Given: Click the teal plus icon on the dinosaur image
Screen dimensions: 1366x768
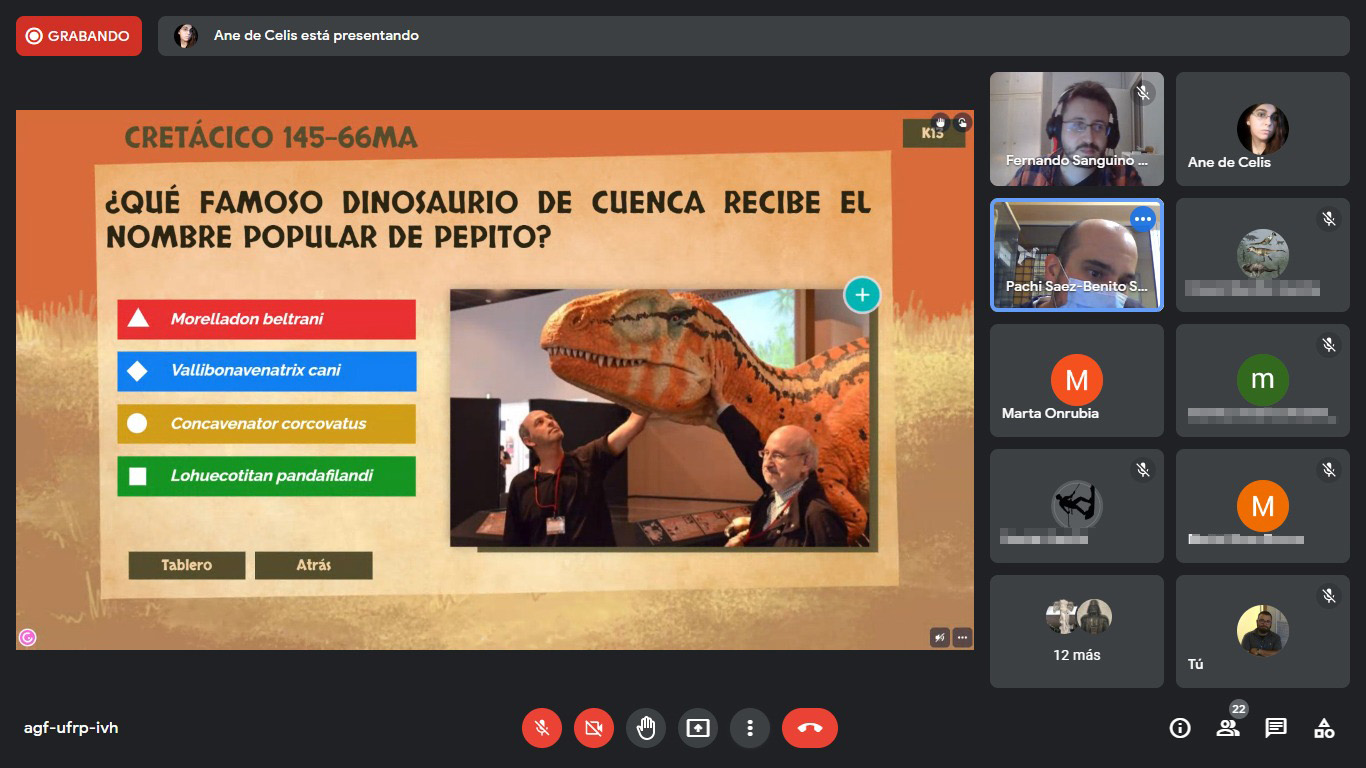Looking at the screenshot, I should pos(862,295).
